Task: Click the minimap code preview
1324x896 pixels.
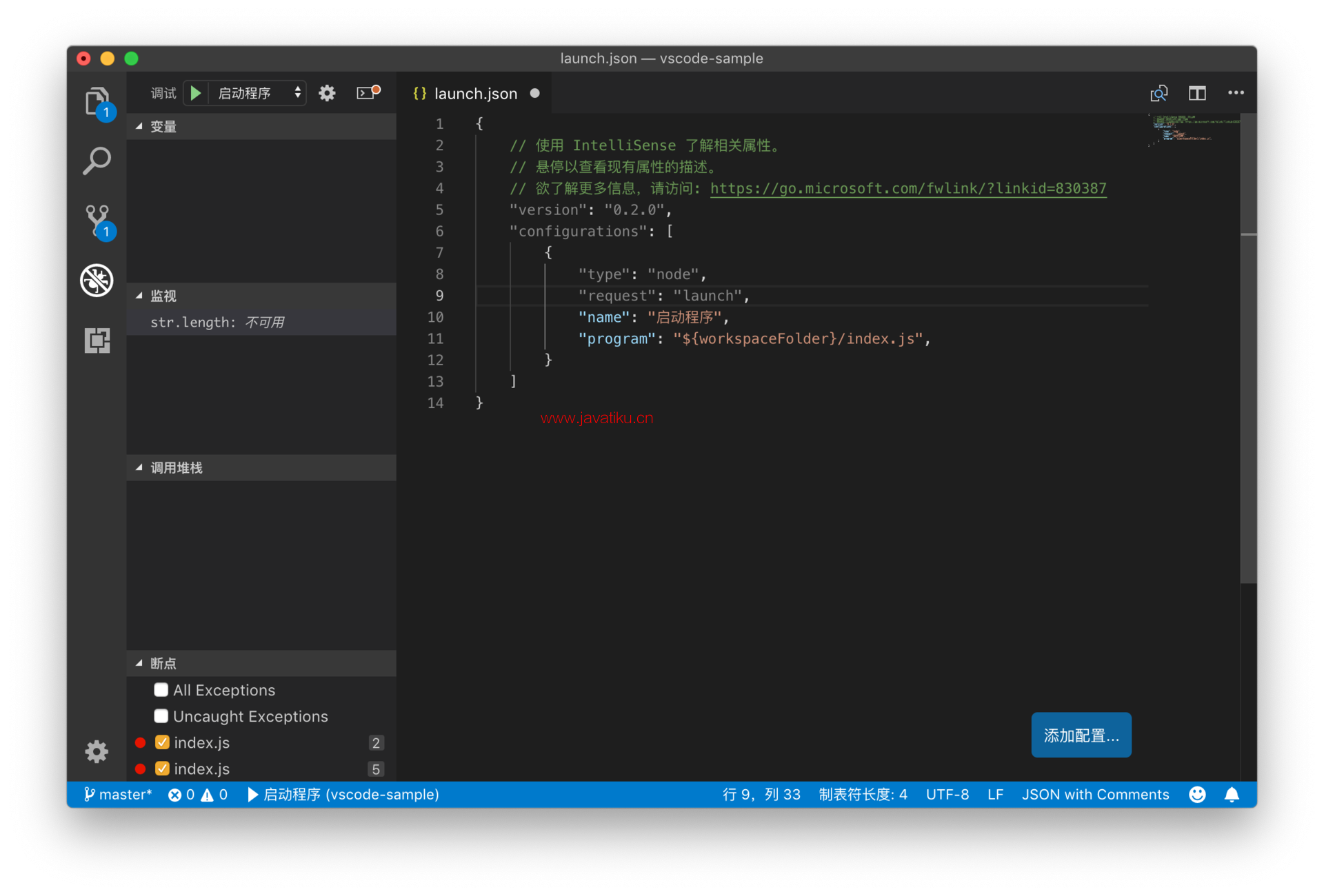Action: tap(1193, 130)
